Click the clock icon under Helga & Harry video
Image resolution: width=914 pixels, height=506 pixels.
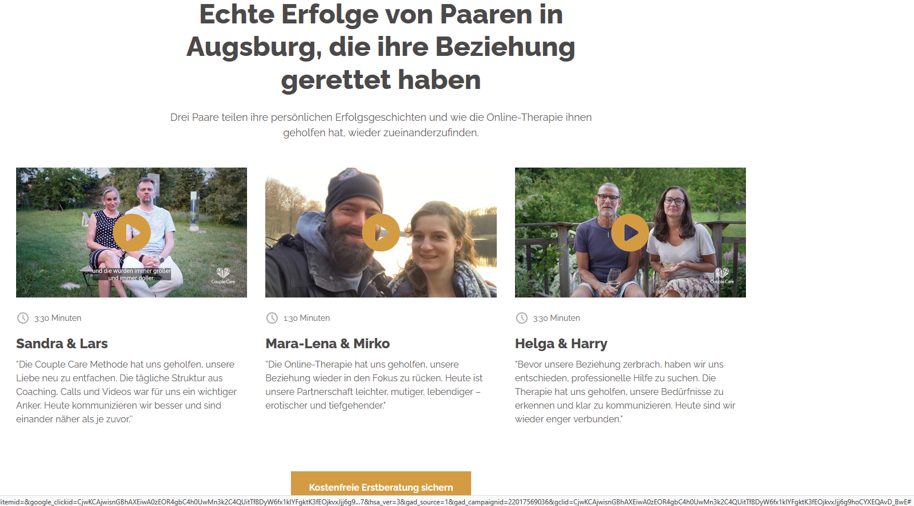click(521, 318)
